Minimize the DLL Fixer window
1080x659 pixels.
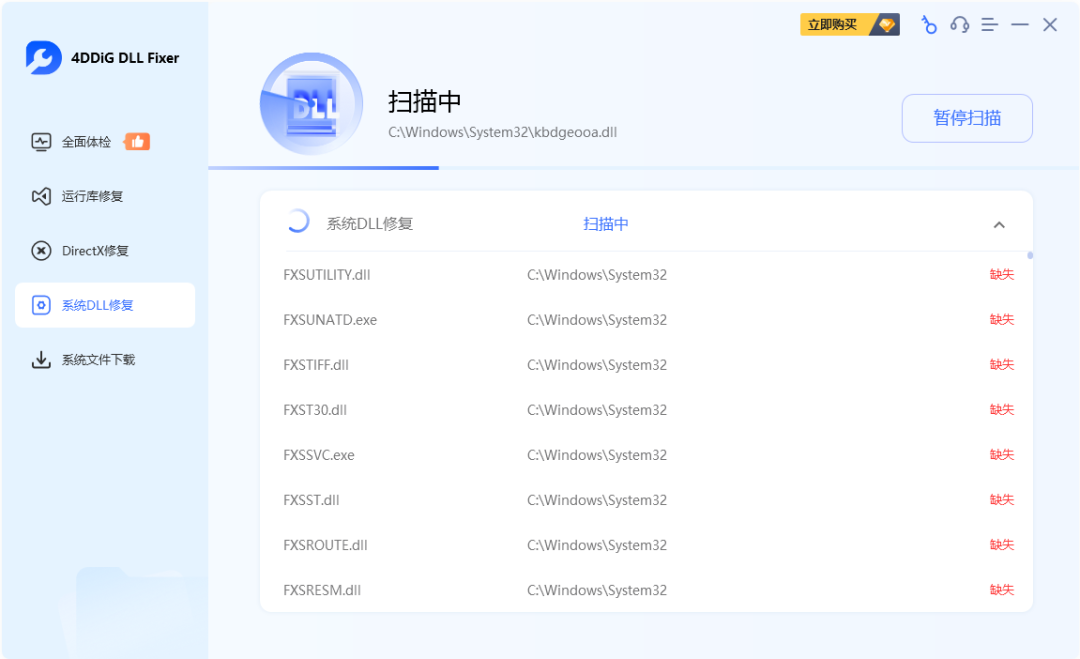click(x=1020, y=25)
